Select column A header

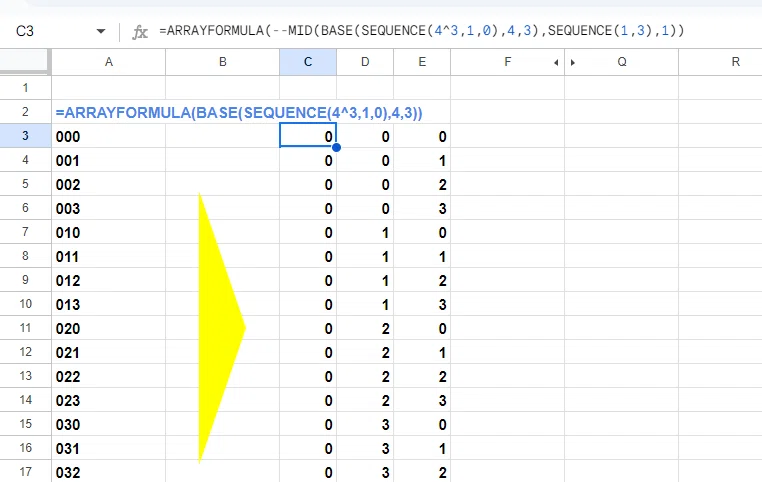click(x=108, y=62)
